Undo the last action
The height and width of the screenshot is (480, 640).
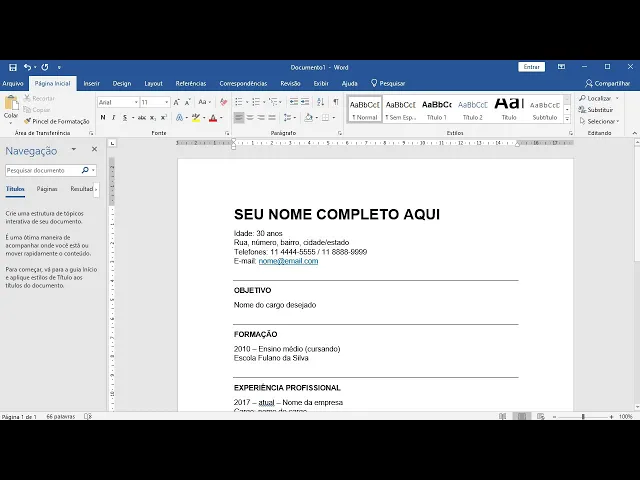[27, 67]
